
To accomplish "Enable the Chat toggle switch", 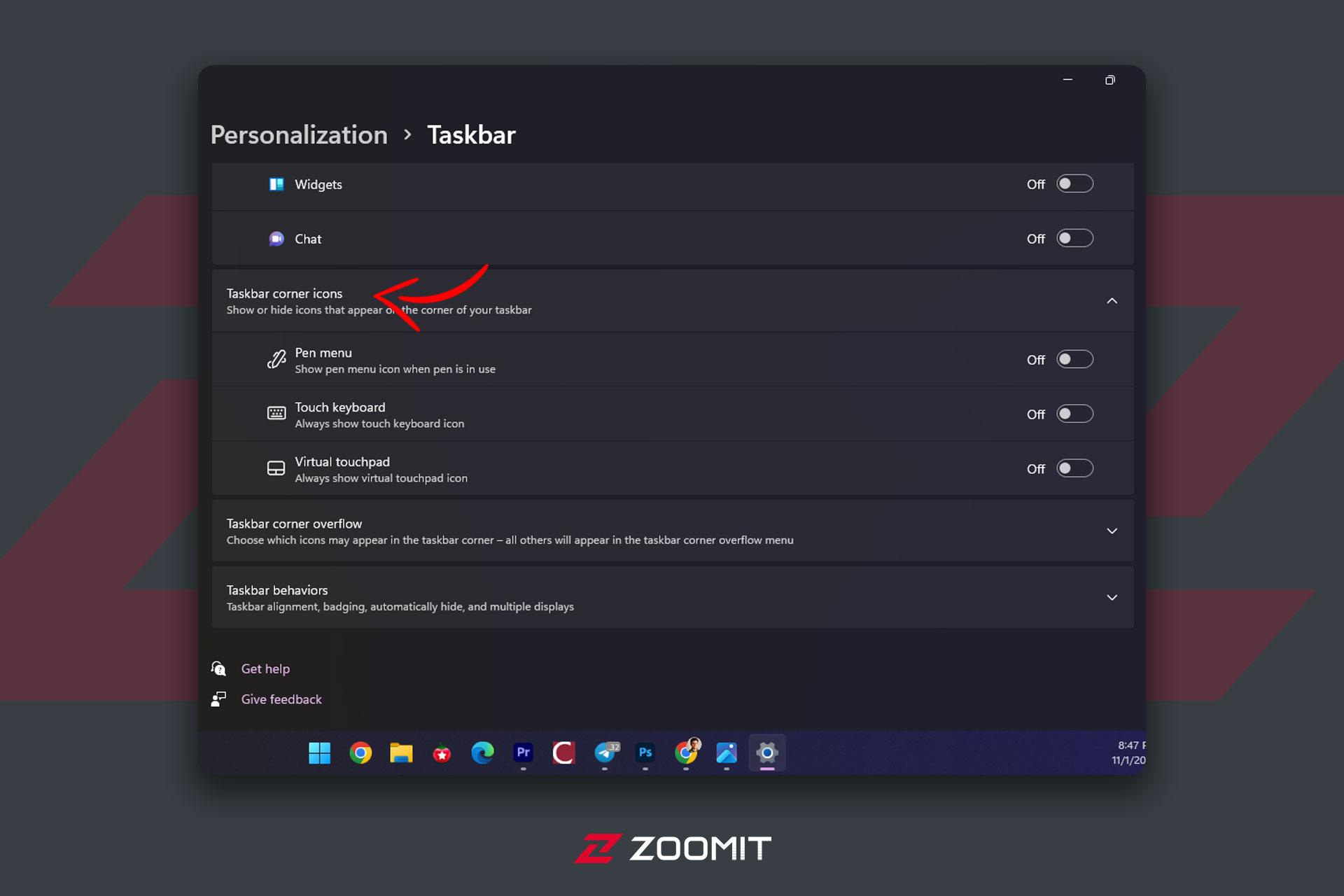I will (1074, 239).
